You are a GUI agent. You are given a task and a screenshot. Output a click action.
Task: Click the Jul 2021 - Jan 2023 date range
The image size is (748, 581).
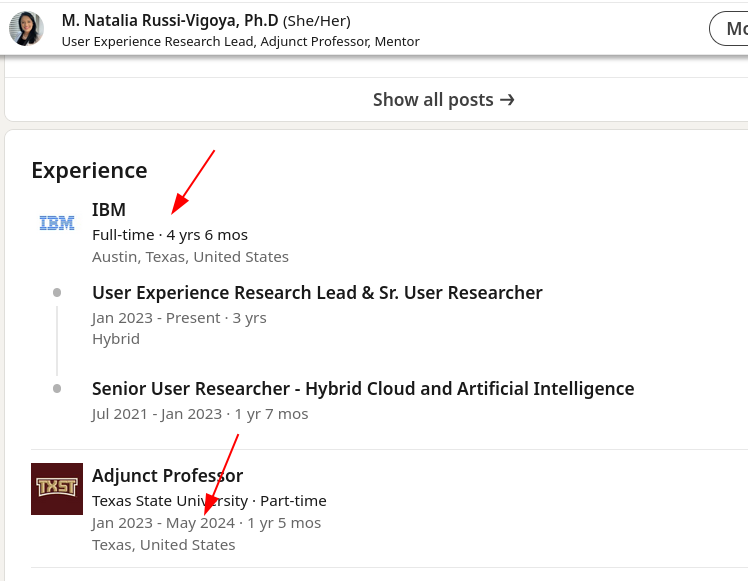(157, 414)
